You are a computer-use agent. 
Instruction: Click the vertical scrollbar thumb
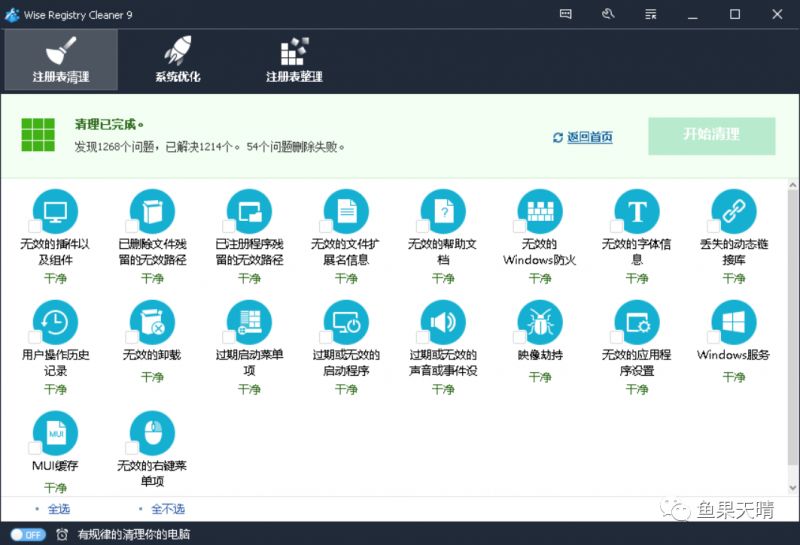pyautogui.click(x=792, y=328)
